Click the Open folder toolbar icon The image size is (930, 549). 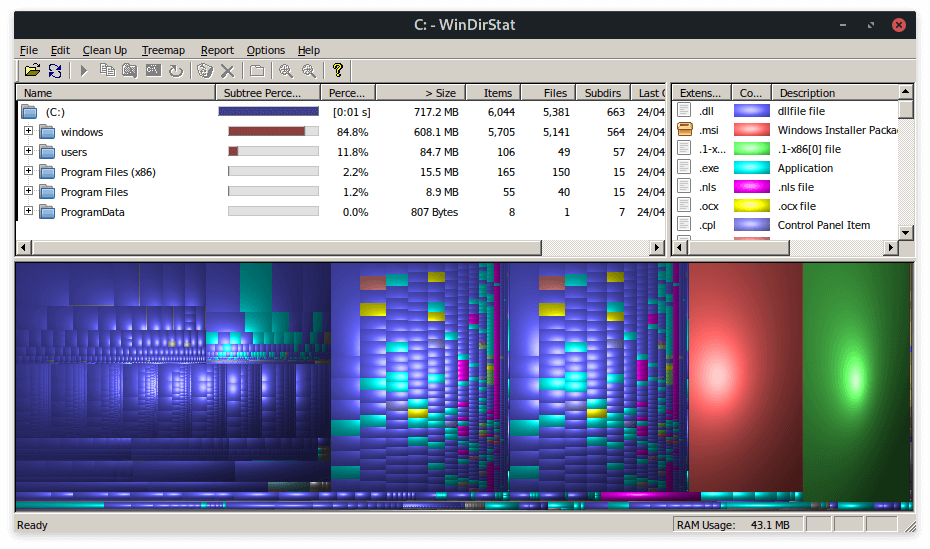point(32,71)
